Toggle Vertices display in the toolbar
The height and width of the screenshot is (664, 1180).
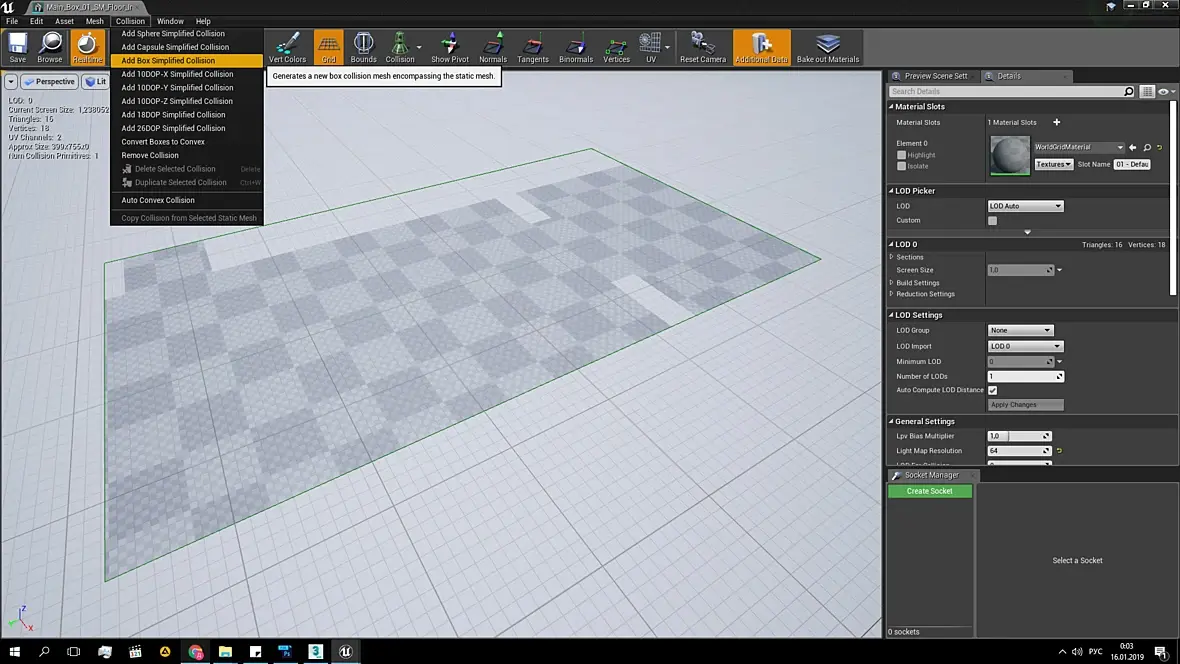click(616, 46)
